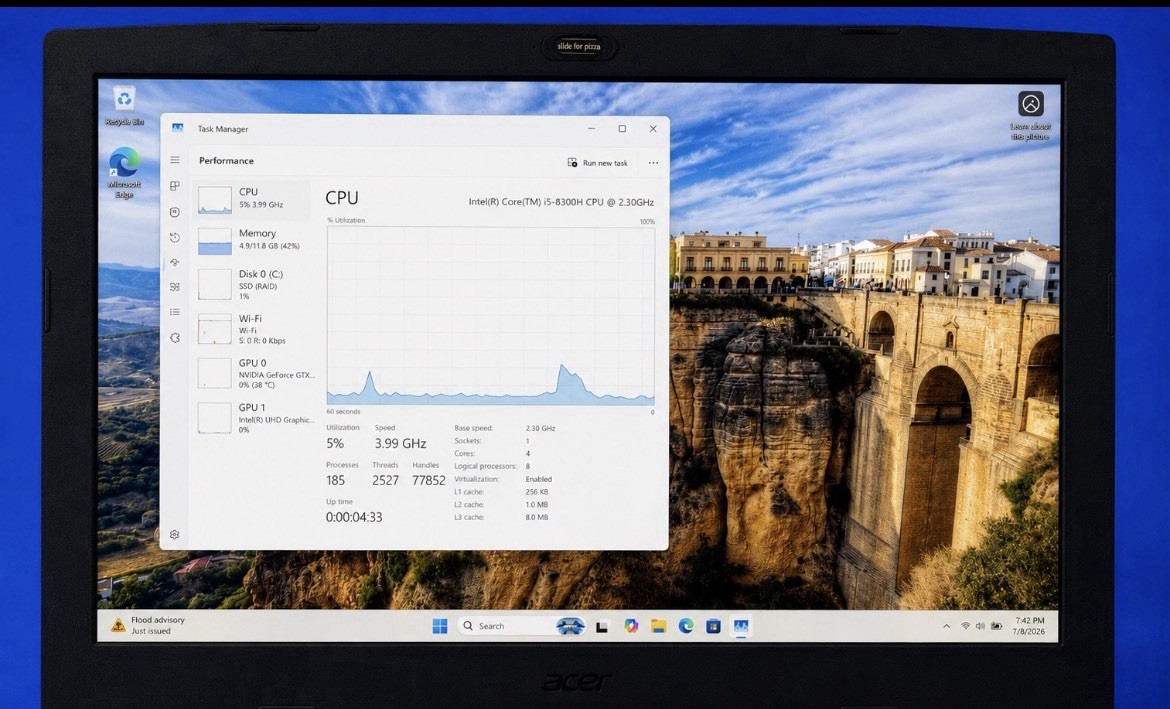1170x709 pixels.
Task: Click the L1 cache 256 KB value
Action: click(x=536, y=492)
